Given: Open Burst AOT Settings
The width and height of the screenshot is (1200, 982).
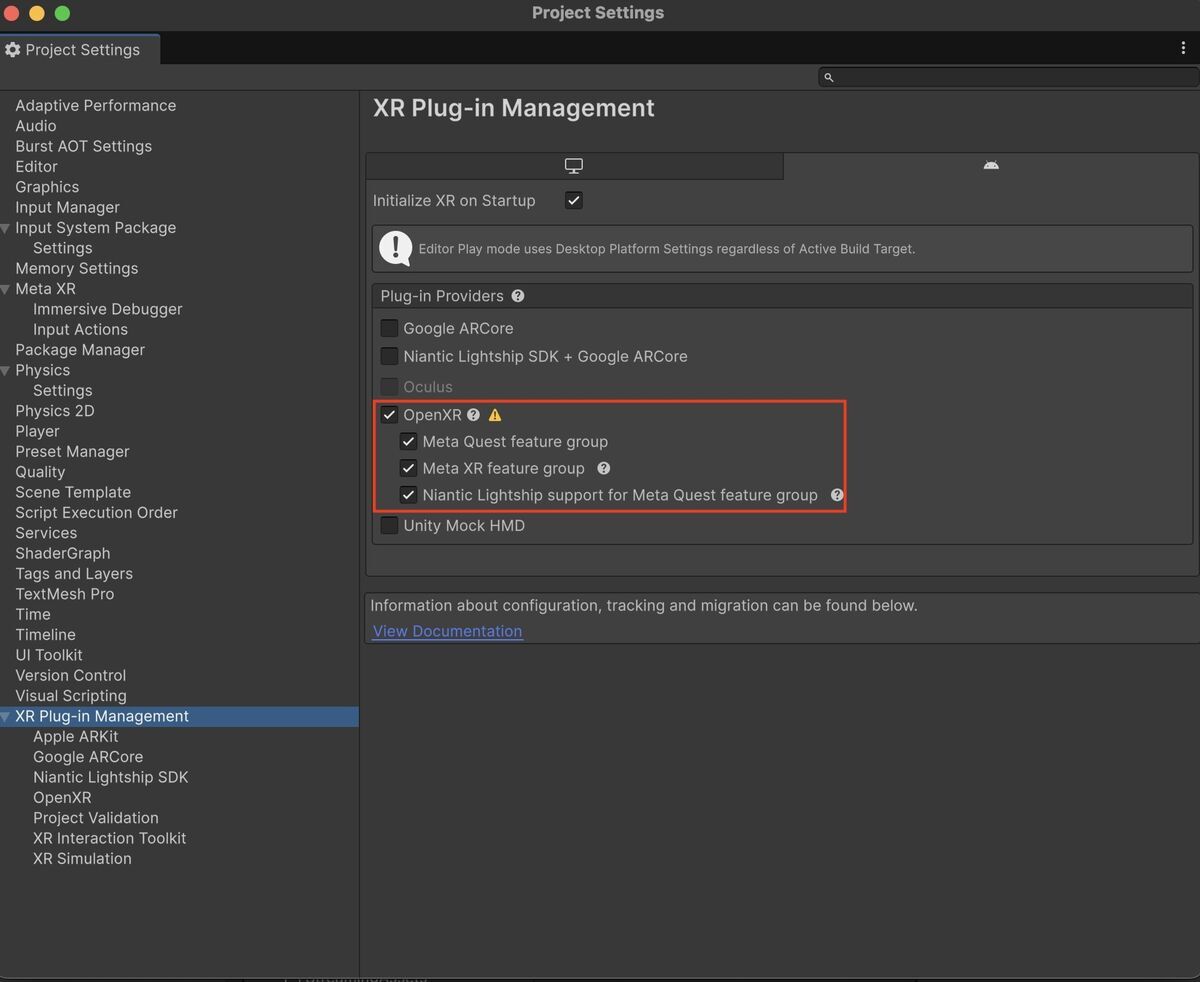Looking at the screenshot, I should (x=84, y=146).
